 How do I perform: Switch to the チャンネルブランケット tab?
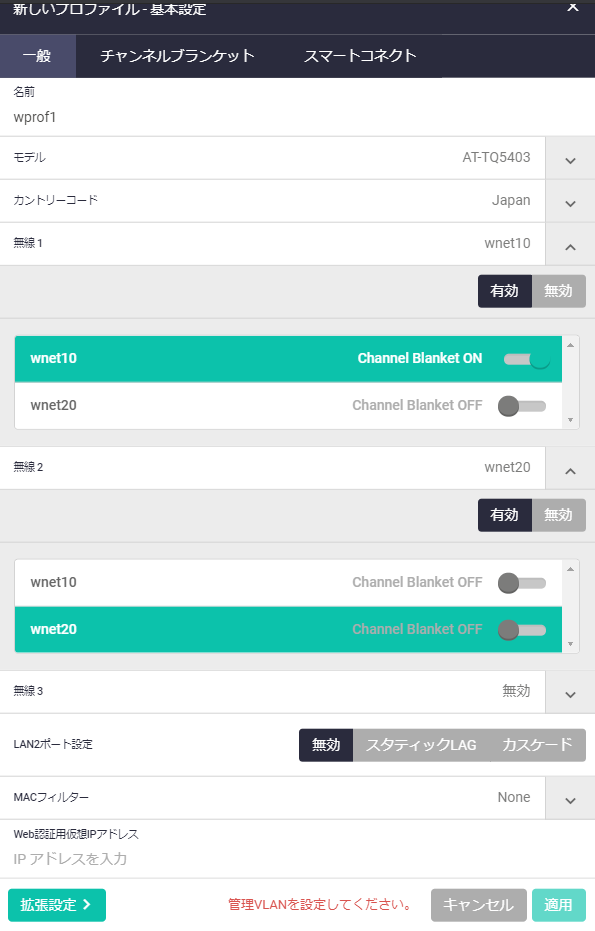(177, 56)
